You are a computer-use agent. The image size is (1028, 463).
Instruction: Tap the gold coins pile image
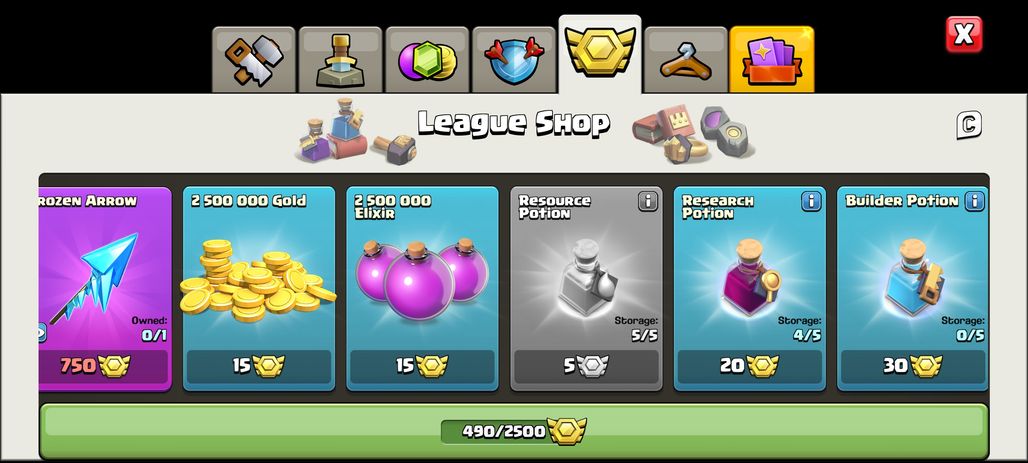(258, 277)
